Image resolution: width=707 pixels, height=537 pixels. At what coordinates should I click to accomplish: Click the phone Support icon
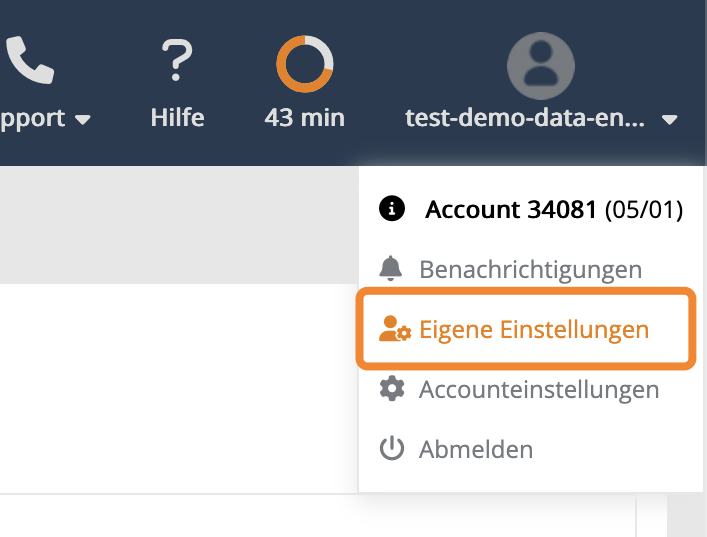click(x=29, y=62)
